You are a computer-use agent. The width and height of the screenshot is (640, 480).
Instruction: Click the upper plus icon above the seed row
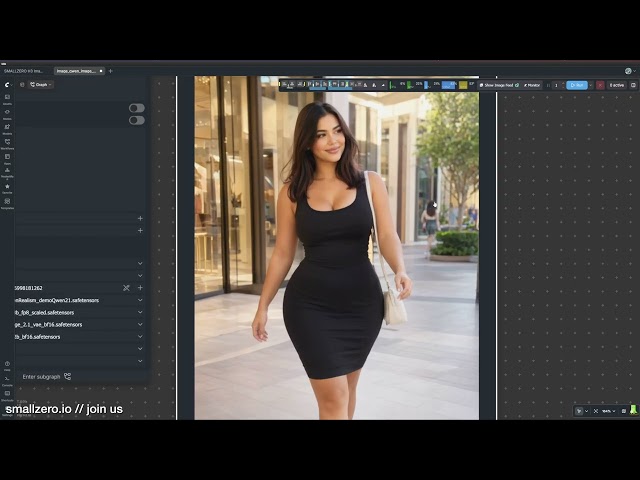(140, 218)
